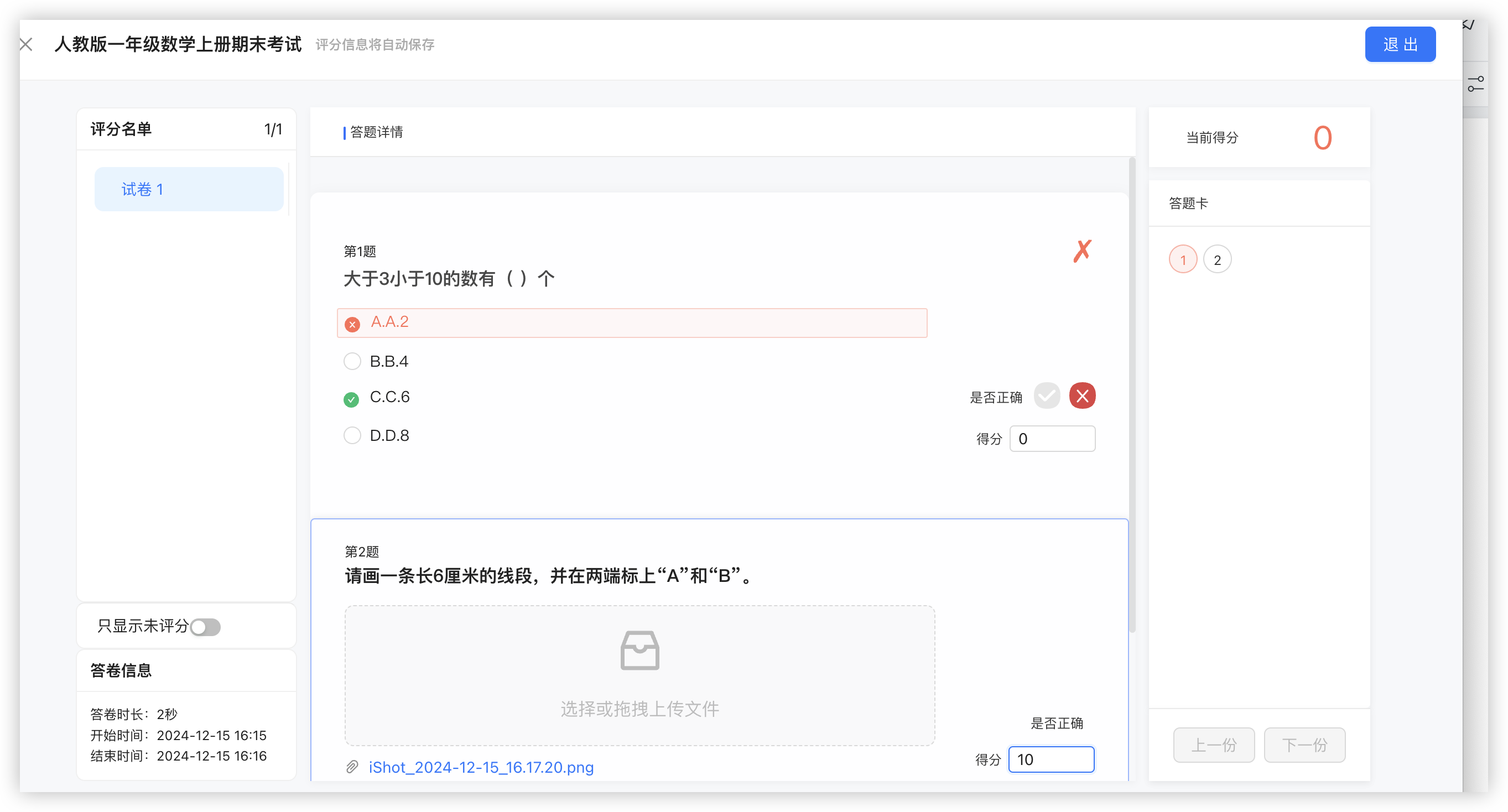Click the question 2 prompt text
The height and width of the screenshot is (812, 1508).
pos(550,576)
